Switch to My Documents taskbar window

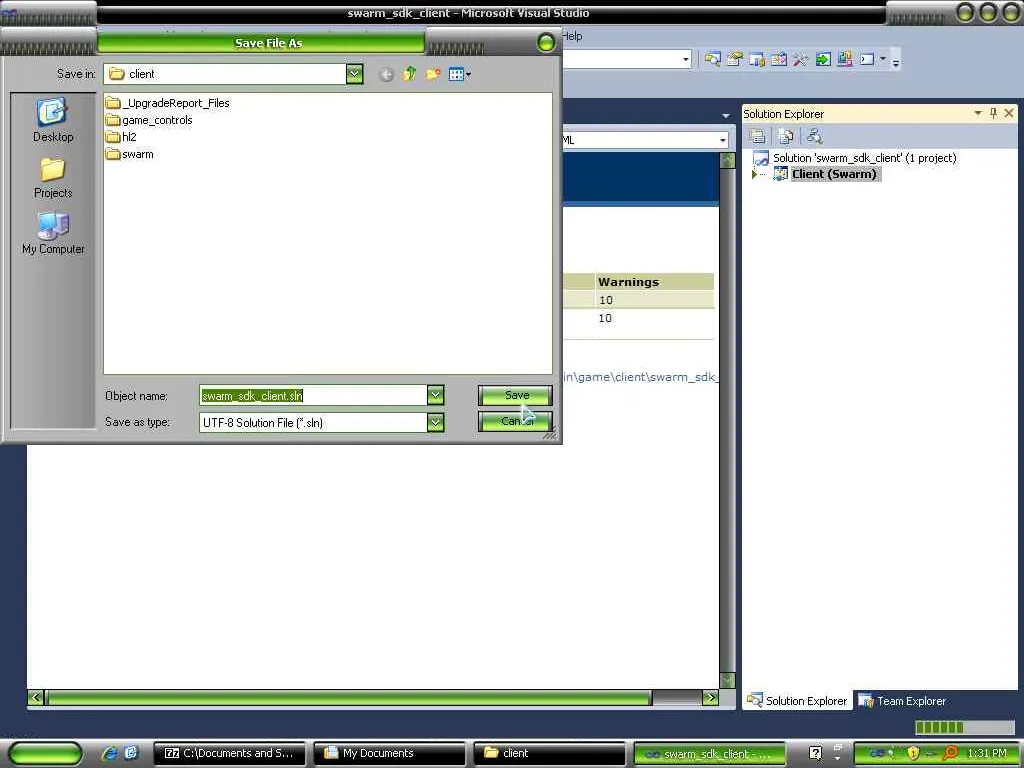390,753
